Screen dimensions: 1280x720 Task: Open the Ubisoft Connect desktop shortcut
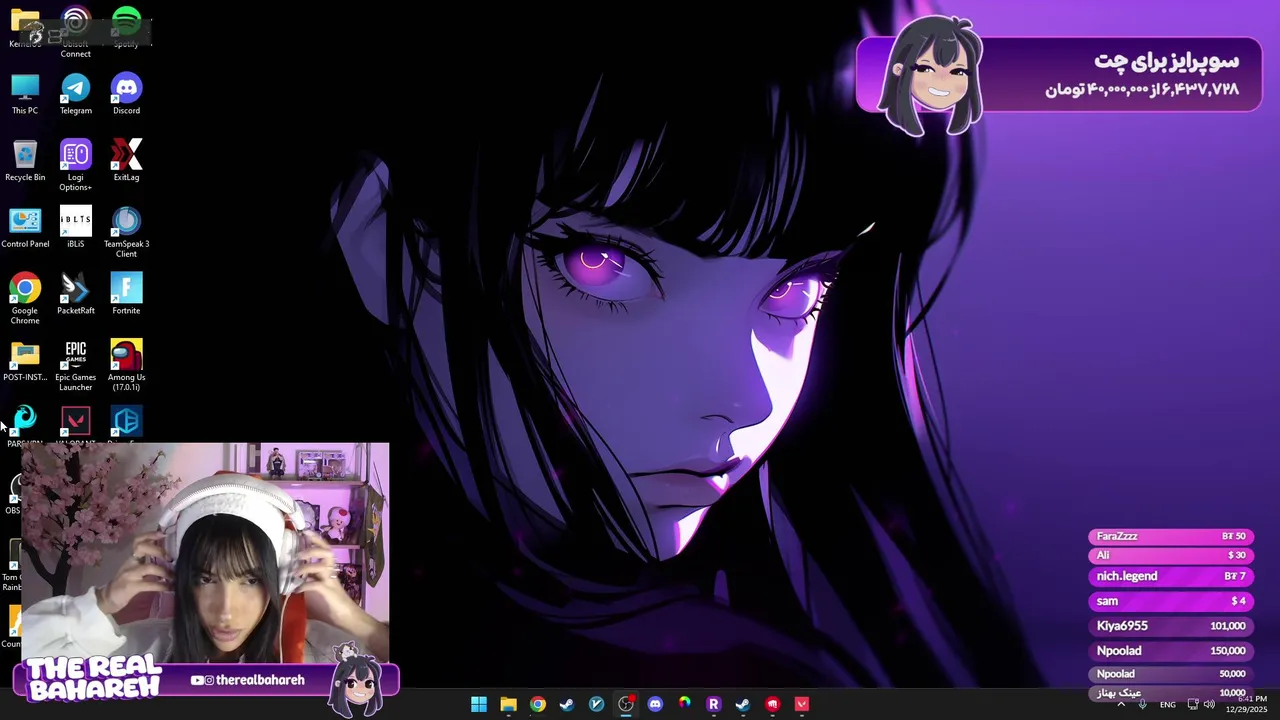tap(75, 32)
